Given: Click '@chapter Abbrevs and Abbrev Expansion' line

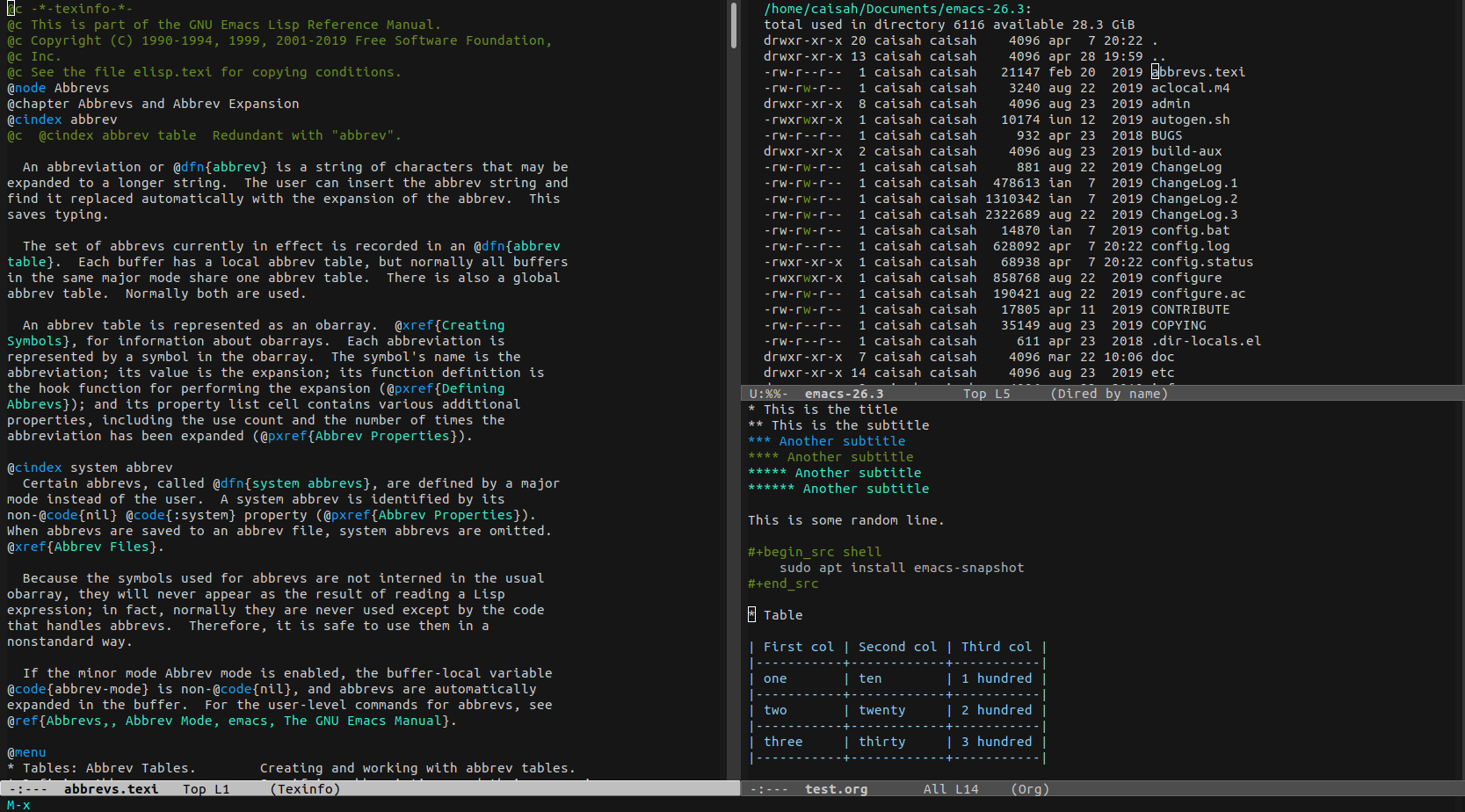Looking at the screenshot, I should point(153,104).
